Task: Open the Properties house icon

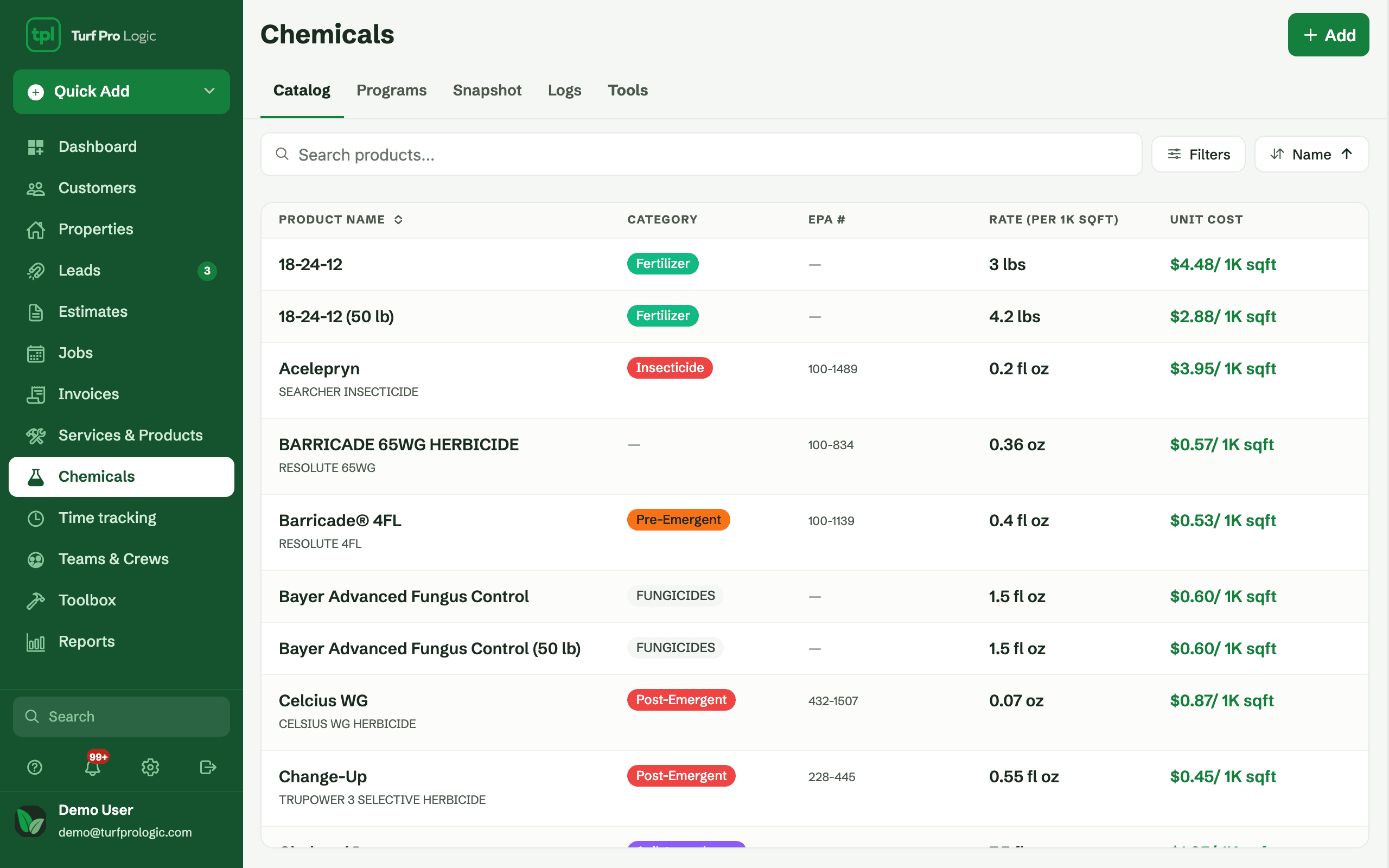Action: coord(36,229)
